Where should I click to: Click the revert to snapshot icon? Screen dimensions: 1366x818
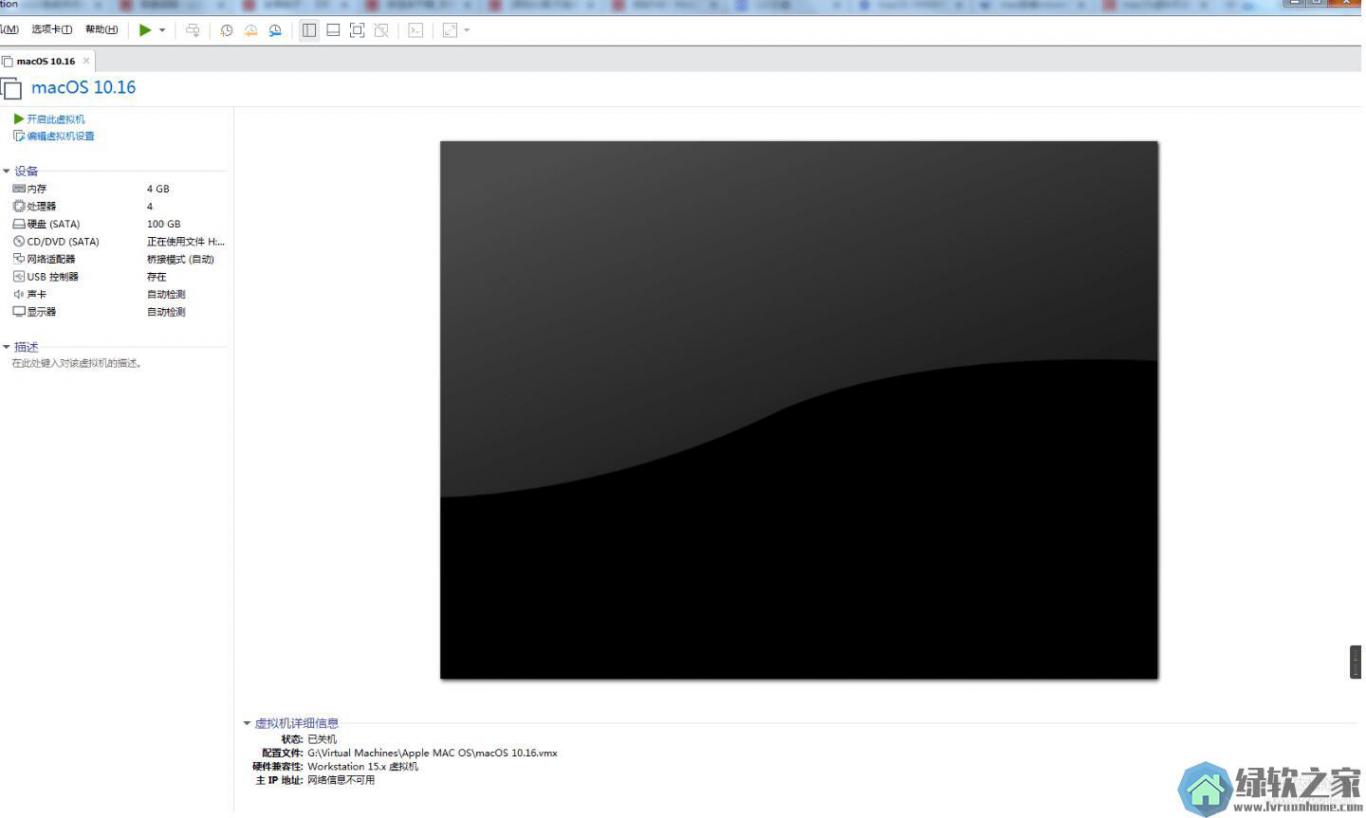click(x=251, y=30)
